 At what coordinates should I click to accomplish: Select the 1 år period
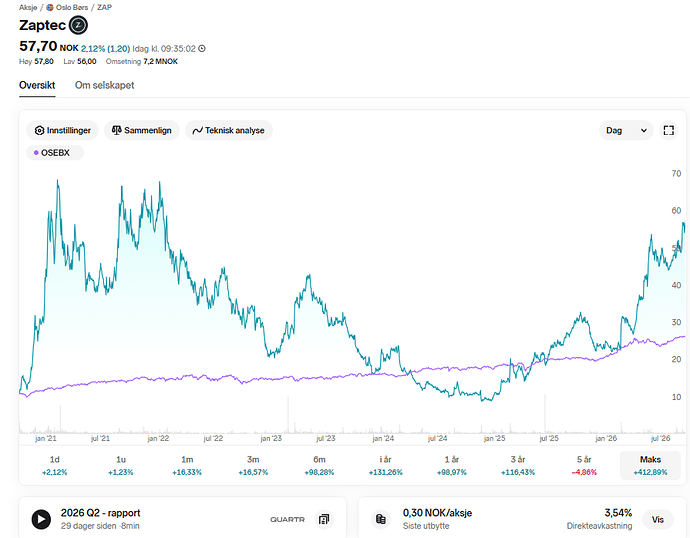(452, 465)
